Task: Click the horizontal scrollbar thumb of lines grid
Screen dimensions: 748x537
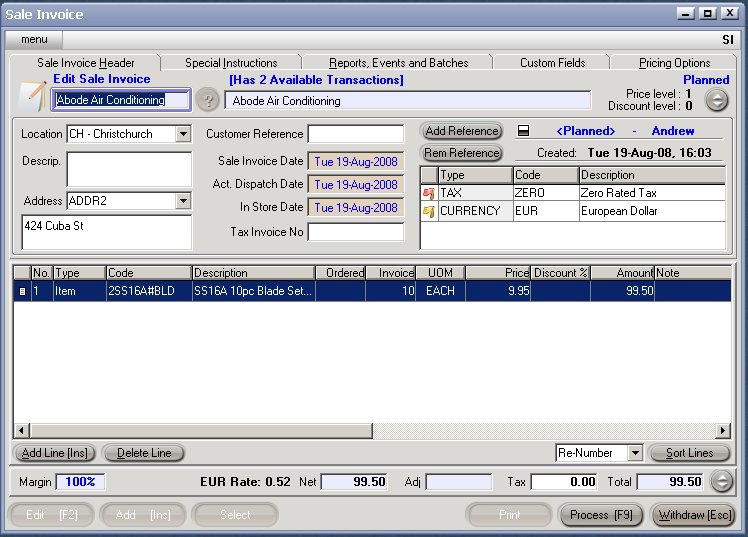Action: (201, 431)
